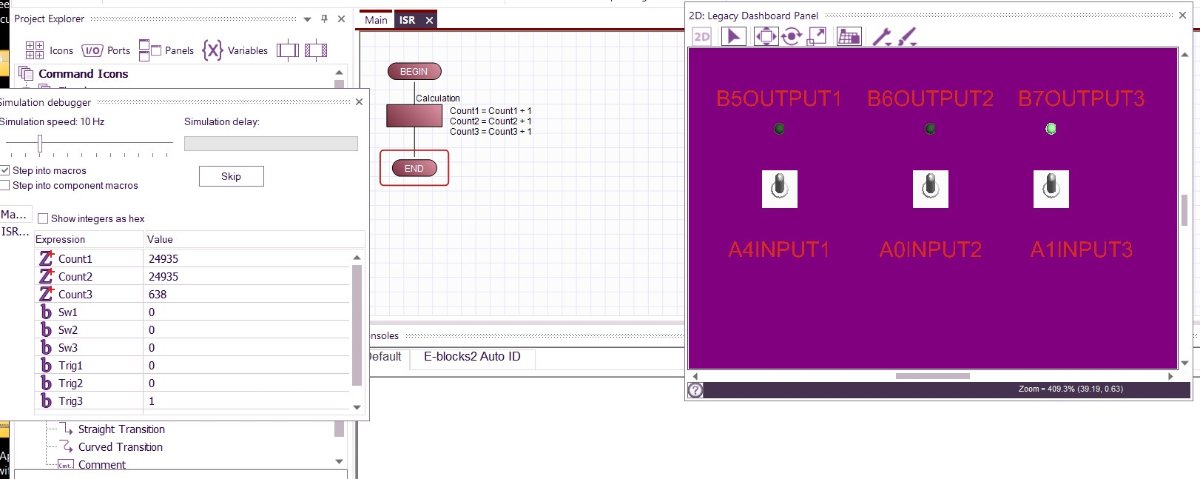The width and height of the screenshot is (1200, 479).
Task: Click the Simulation speed slider handle
Action: (39, 144)
